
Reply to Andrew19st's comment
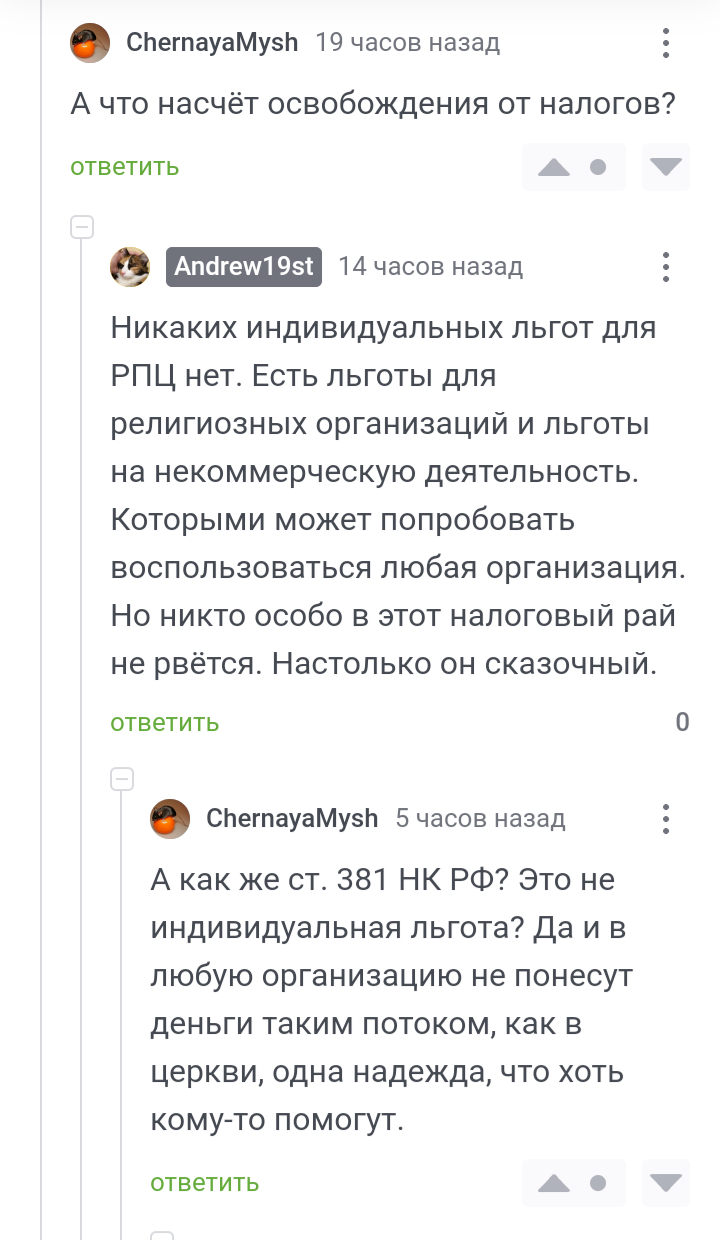(165, 723)
